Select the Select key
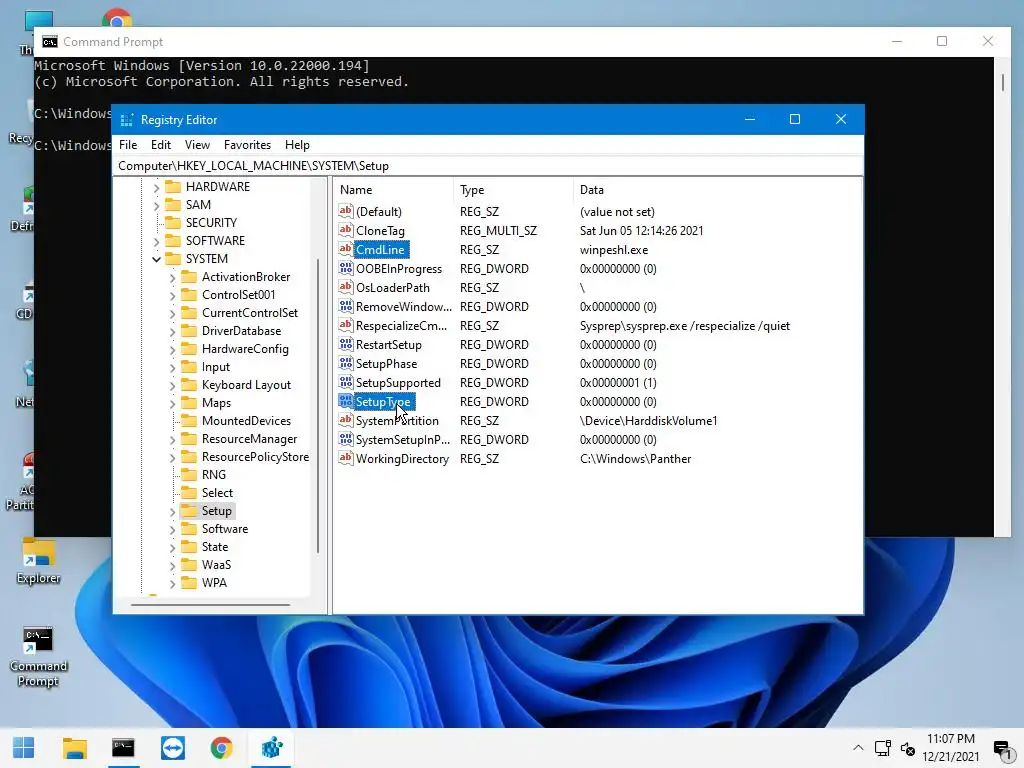Screen dimensions: 1024x768 [217, 492]
